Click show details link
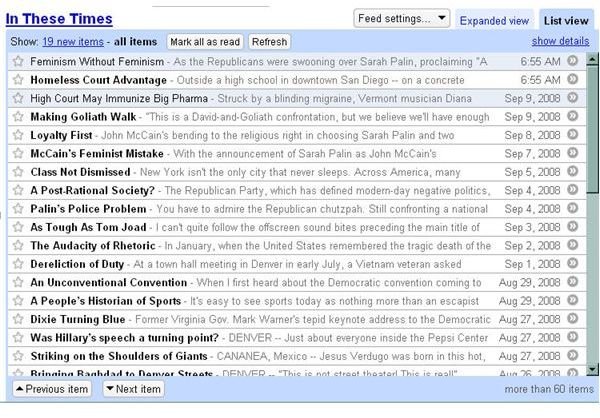600x418 pixels. coord(560,41)
